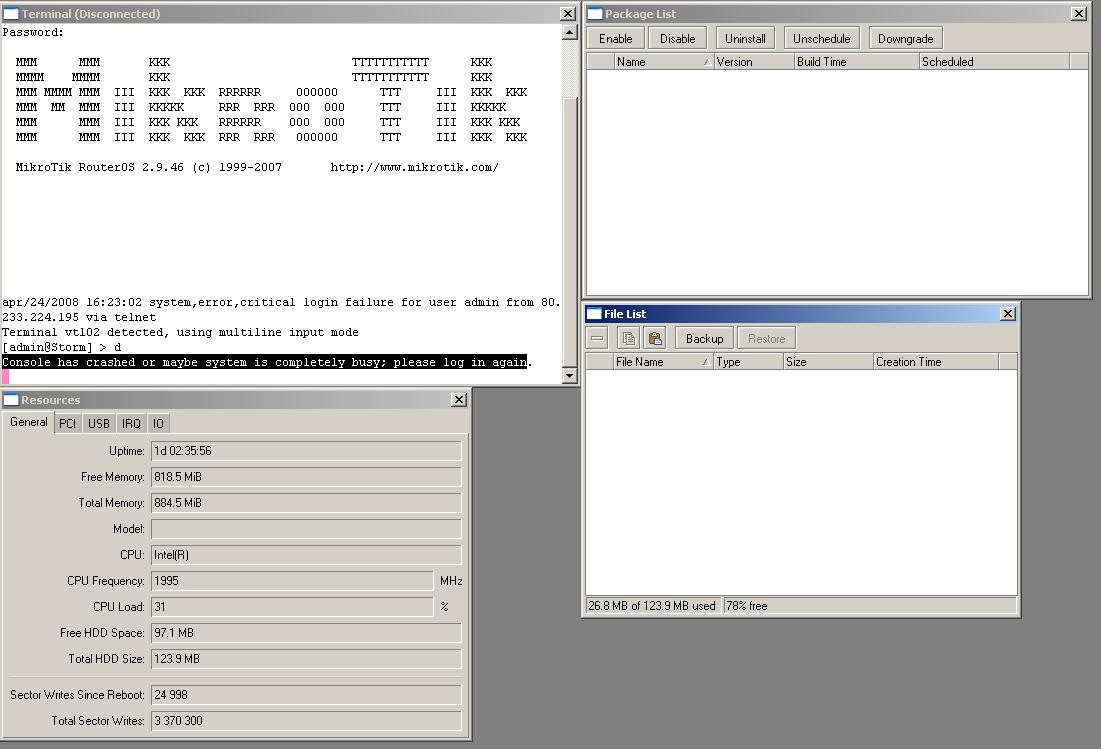Click the CPU Frequency field
Image resolution: width=1101 pixels, height=749 pixels.
pos(292,581)
